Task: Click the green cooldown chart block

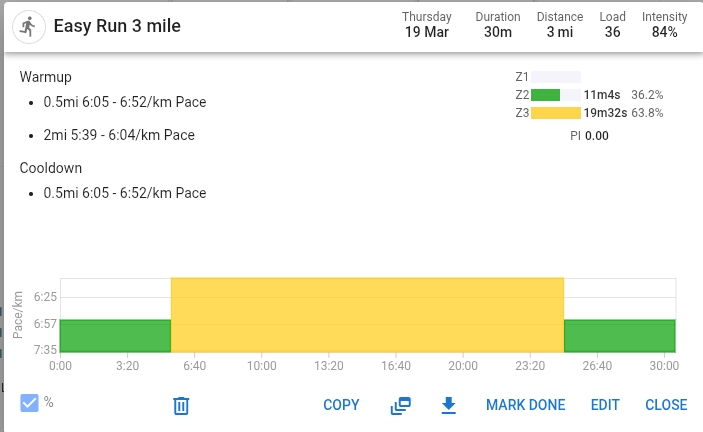Action: 620,335
